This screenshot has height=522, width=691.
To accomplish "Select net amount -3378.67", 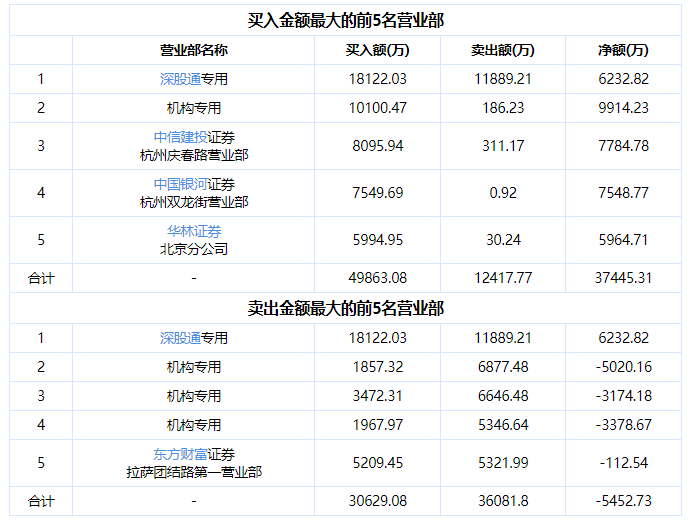I will tap(623, 425).
